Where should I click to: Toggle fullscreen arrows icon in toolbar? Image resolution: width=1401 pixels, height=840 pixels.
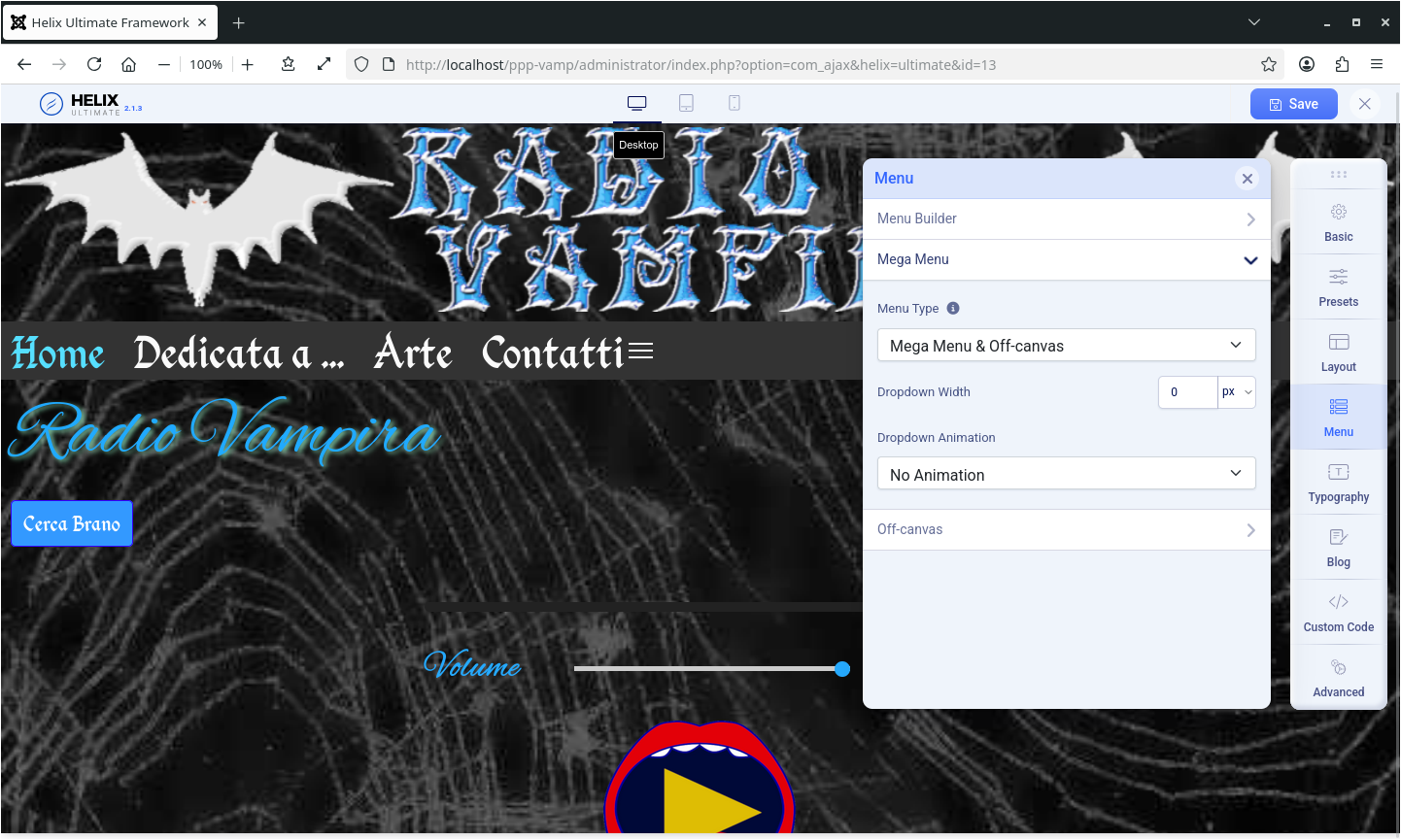(324, 64)
